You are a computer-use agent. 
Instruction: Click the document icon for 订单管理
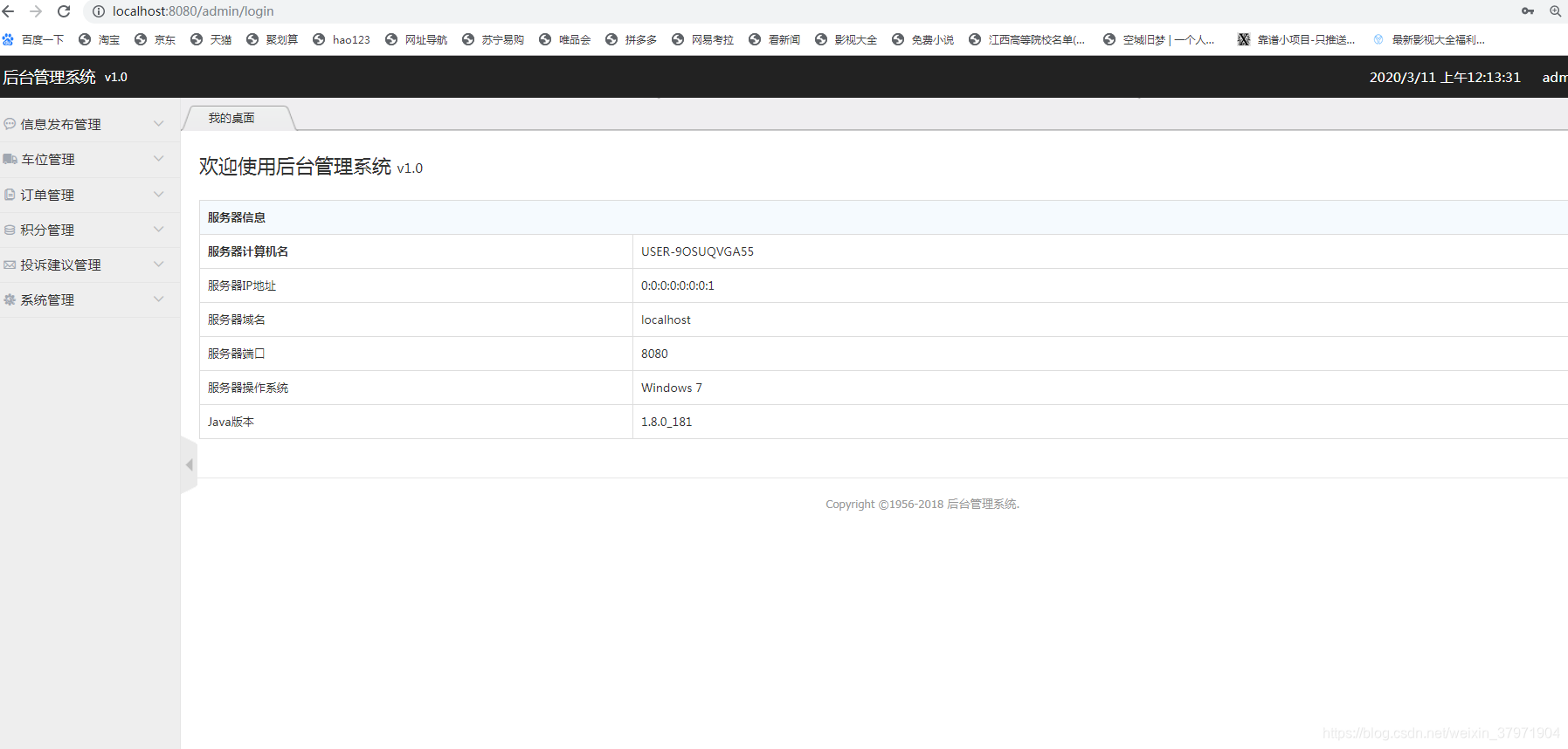pos(10,194)
